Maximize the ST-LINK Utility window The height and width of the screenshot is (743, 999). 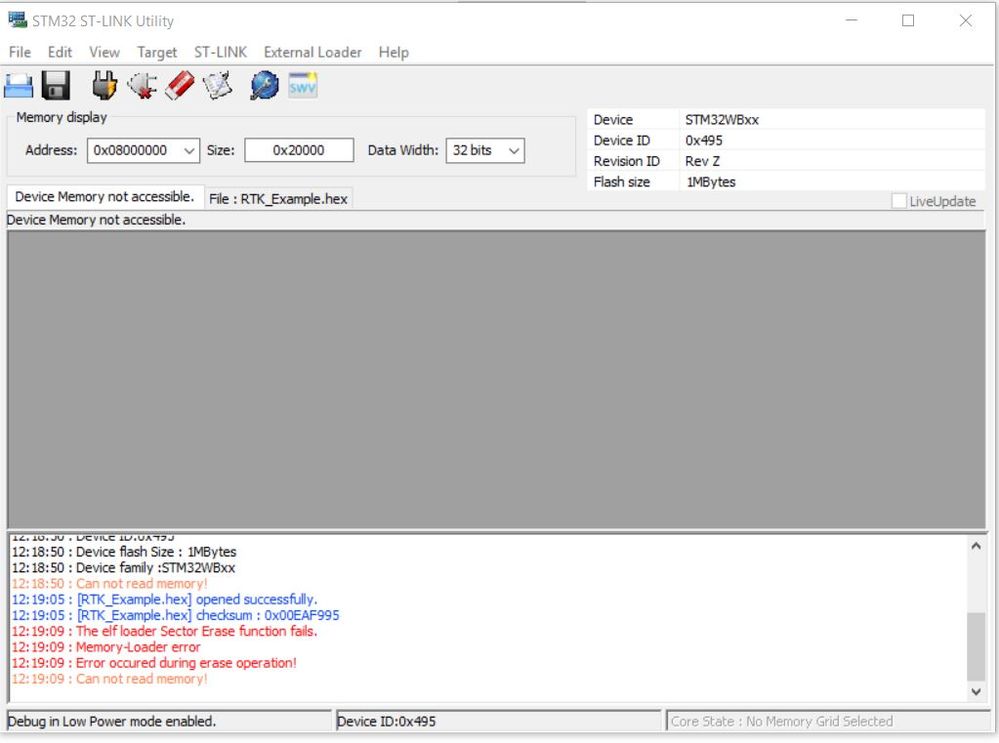point(908,20)
